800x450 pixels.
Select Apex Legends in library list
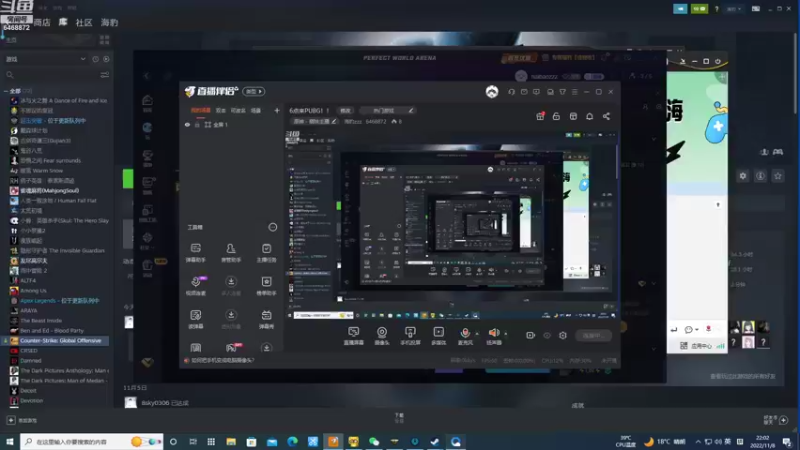click(x=60, y=301)
